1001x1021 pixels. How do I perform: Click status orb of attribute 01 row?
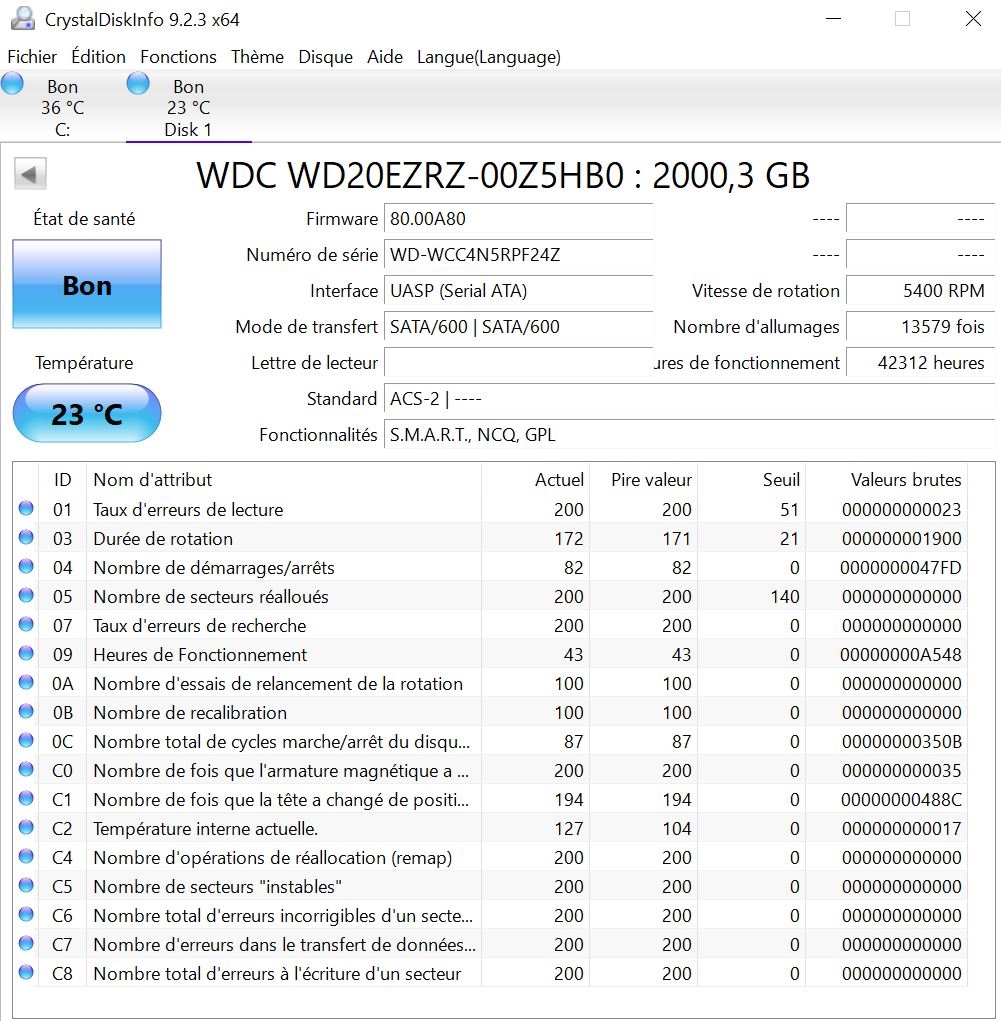tap(26, 508)
